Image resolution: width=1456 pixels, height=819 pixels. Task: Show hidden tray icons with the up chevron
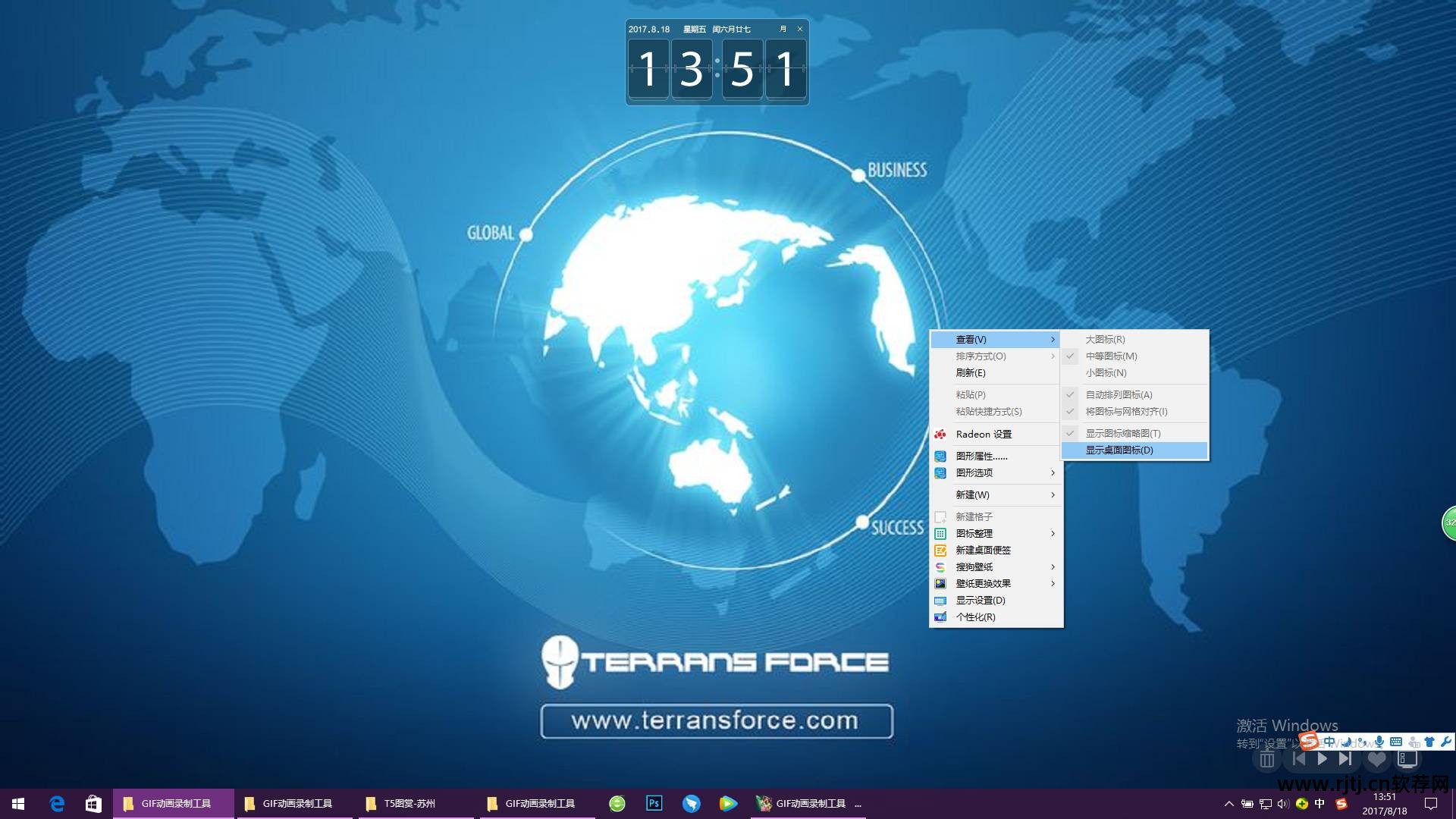point(1228,804)
